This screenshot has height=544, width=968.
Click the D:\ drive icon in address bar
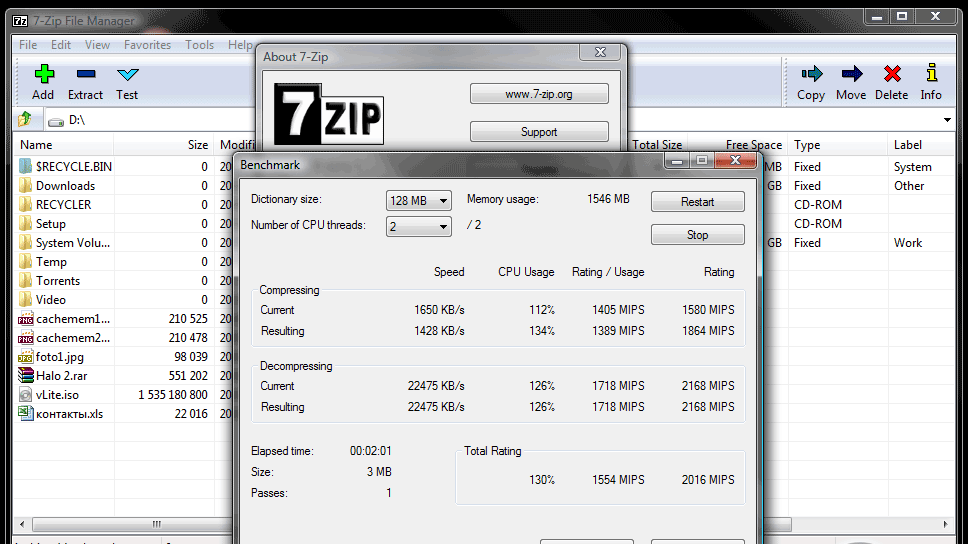[56, 122]
